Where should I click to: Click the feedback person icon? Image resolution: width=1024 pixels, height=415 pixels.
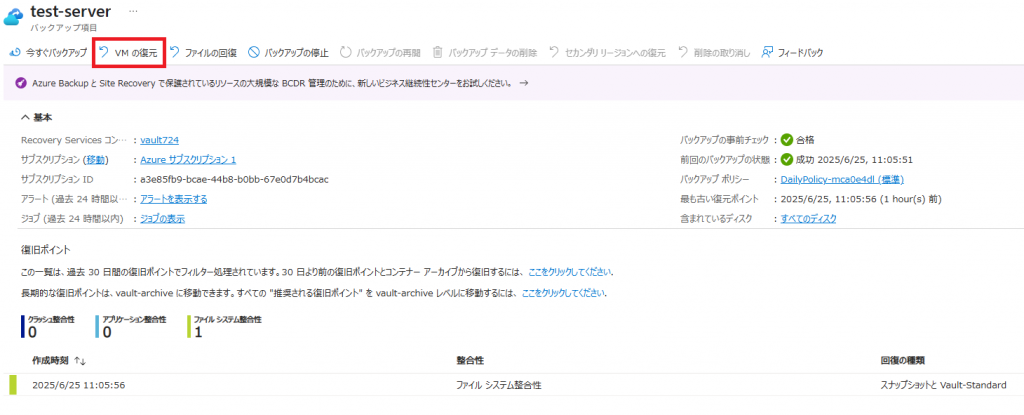click(767, 52)
